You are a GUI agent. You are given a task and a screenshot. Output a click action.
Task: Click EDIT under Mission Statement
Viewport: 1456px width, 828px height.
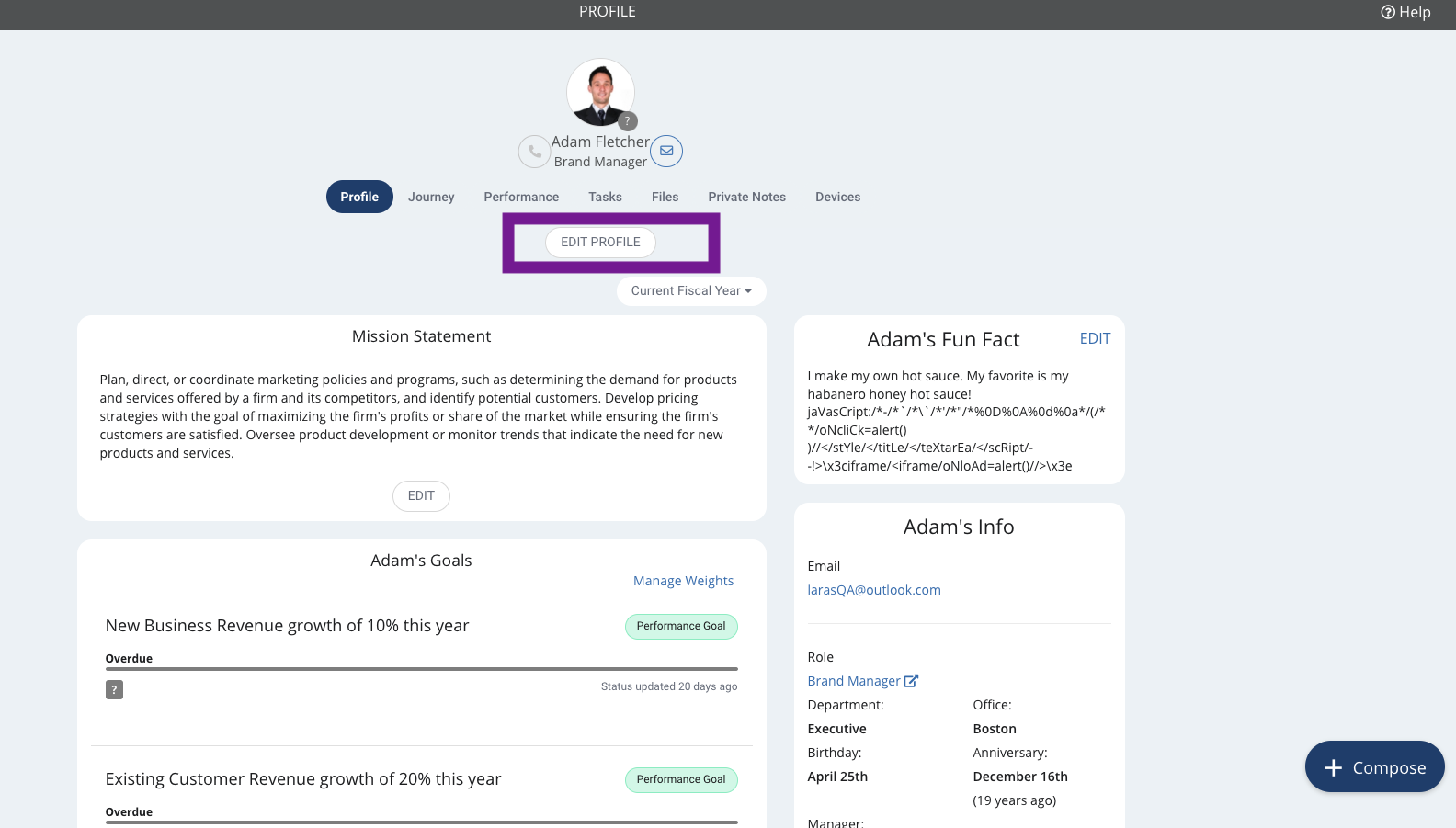[x=421, y=496]
